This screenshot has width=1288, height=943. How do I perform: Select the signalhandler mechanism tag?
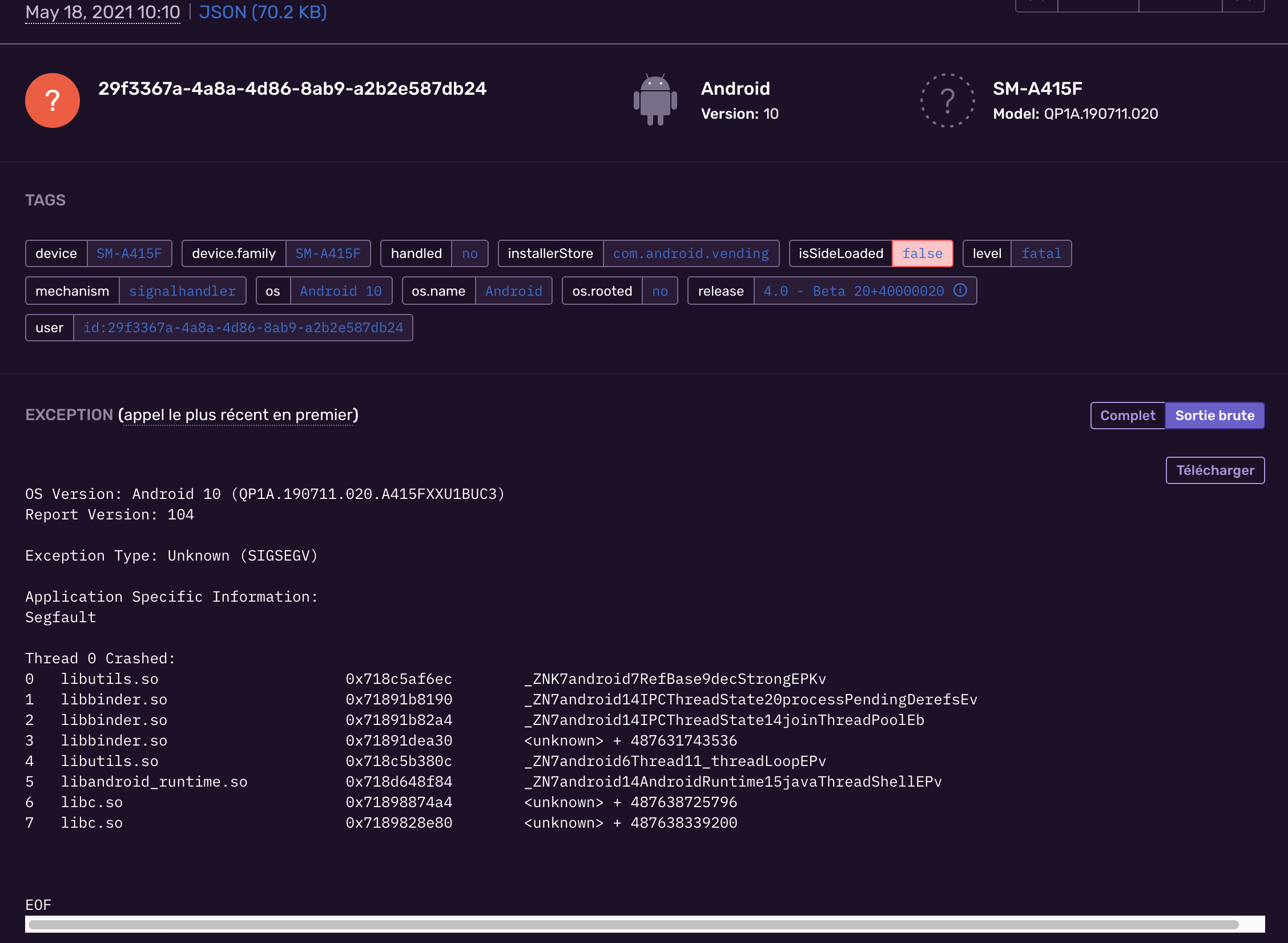[183, 291]
